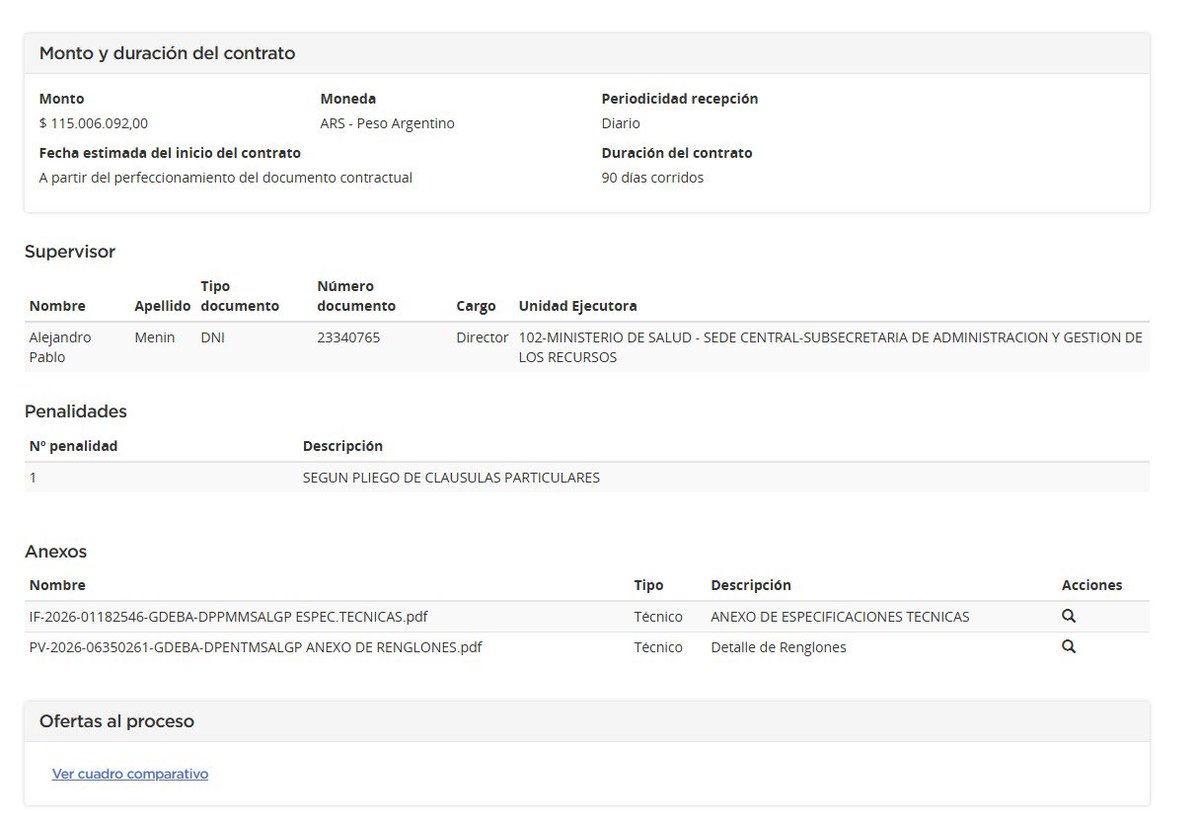Click SEGUN PLIEGO DE CLAUSULAS PARTICULARES description
This screenshot has height=820, width=1200.
click(451, 478)
